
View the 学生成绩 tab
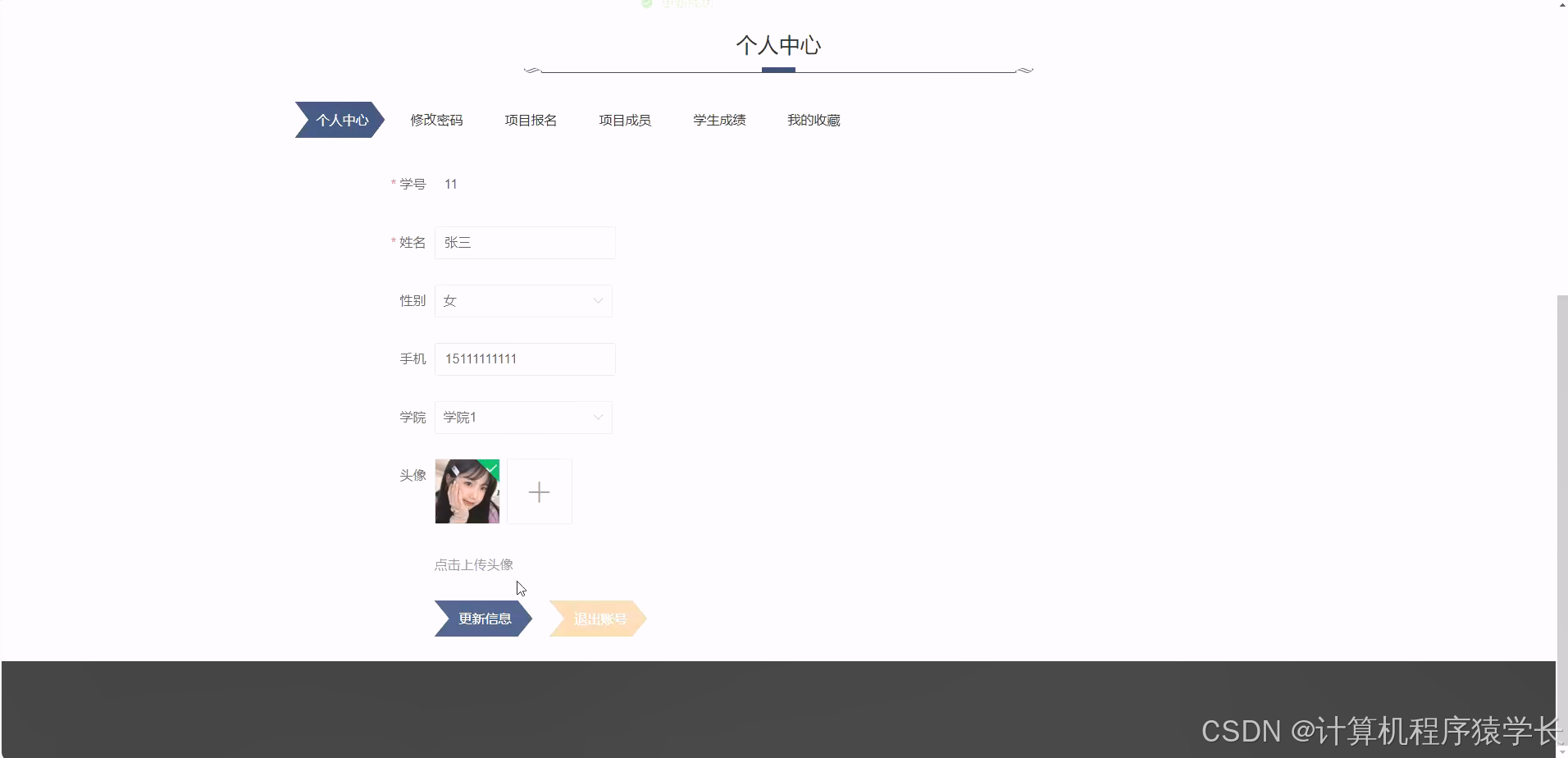(719, 120)
